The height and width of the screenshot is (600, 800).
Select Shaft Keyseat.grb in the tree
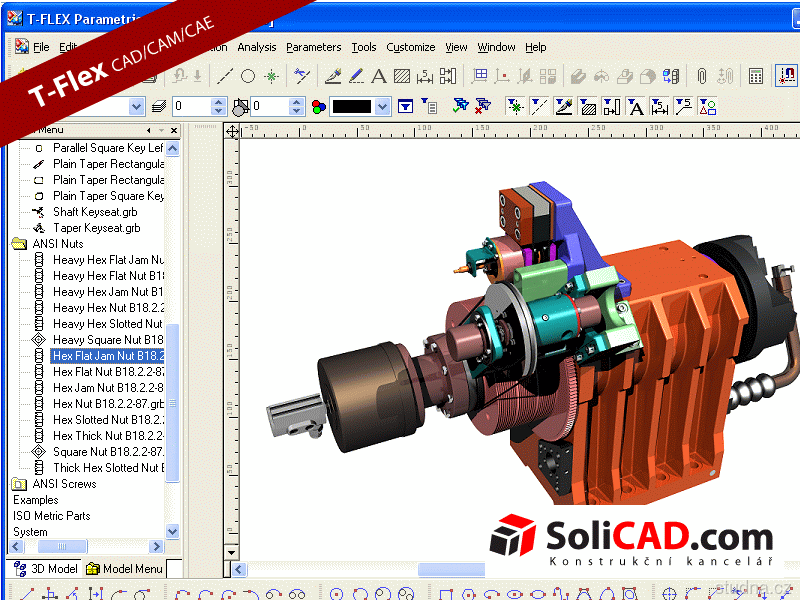[x=95, y=212]
